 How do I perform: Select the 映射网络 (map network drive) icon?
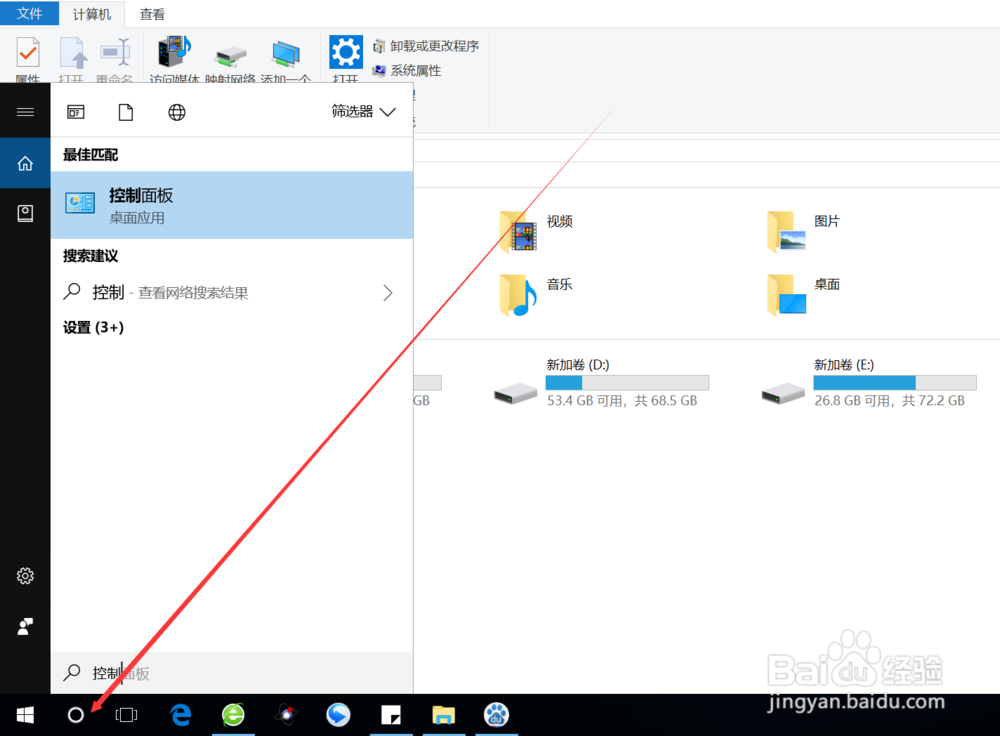pyautogui.click(x=230, y=50)
